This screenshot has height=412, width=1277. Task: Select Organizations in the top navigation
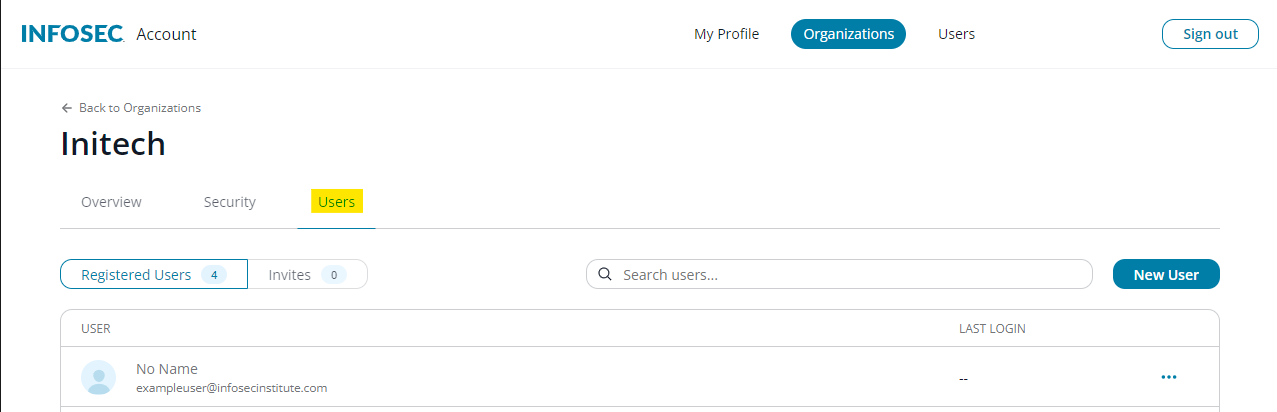pos(848,34)
